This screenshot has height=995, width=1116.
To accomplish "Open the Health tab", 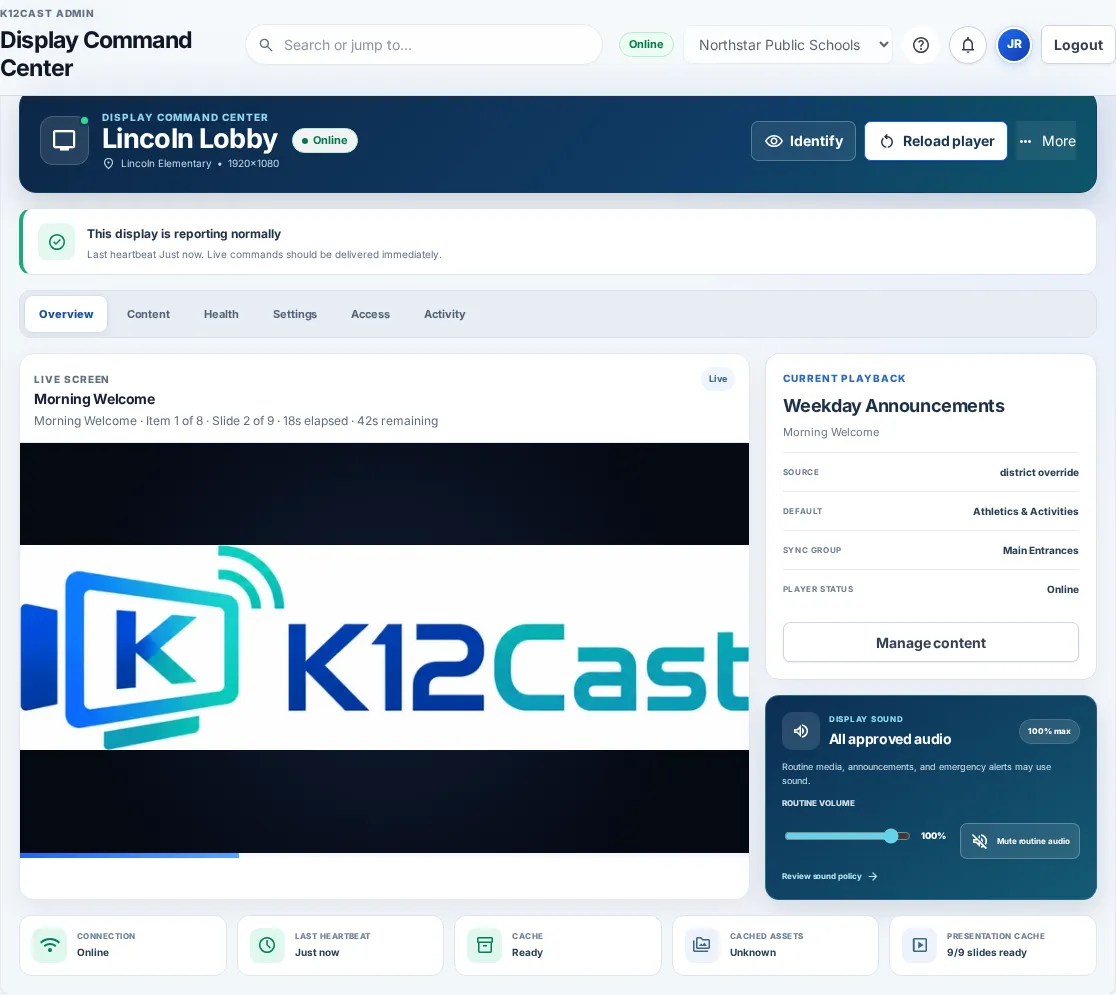I will click(221, 314).
